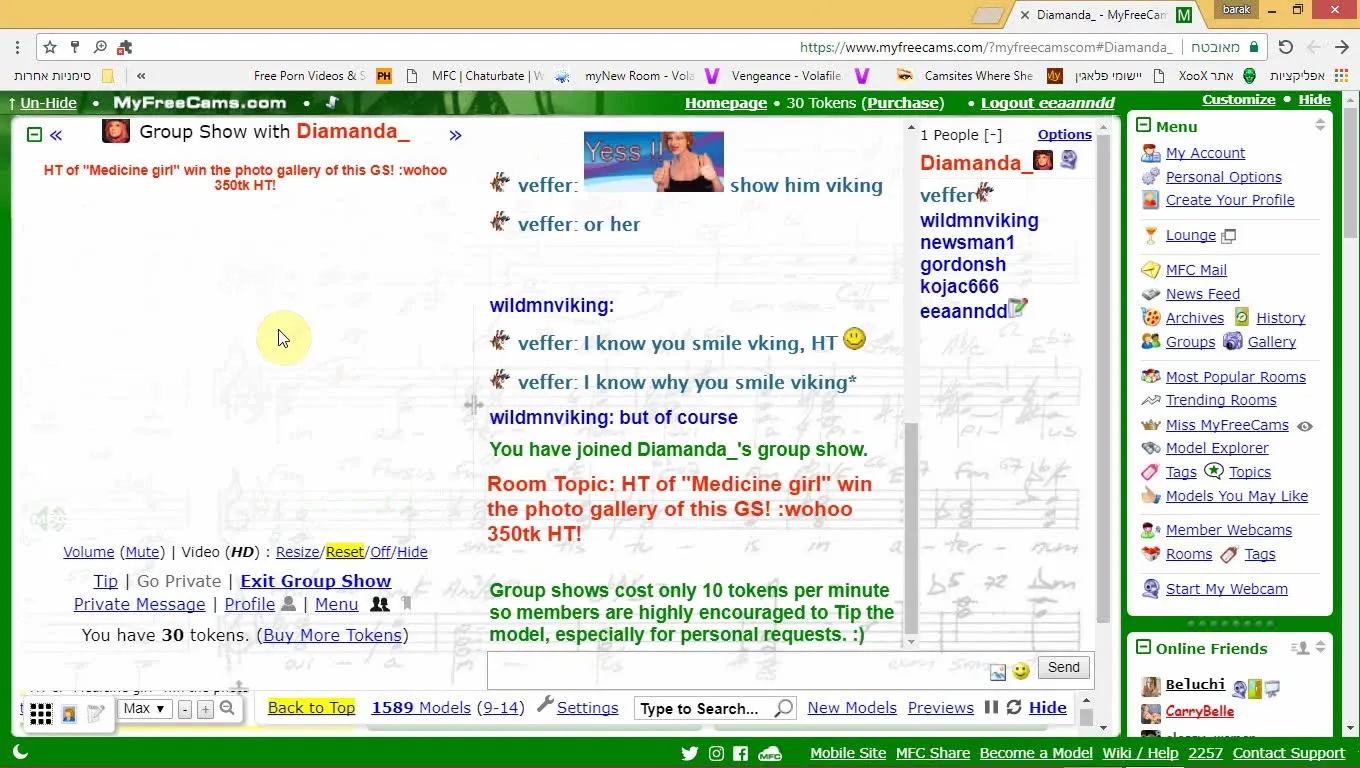Image resolution: width=1360 pixels, height=768 pixels.
Task: Click the My Account person icon
Action: click(1150, 153)
